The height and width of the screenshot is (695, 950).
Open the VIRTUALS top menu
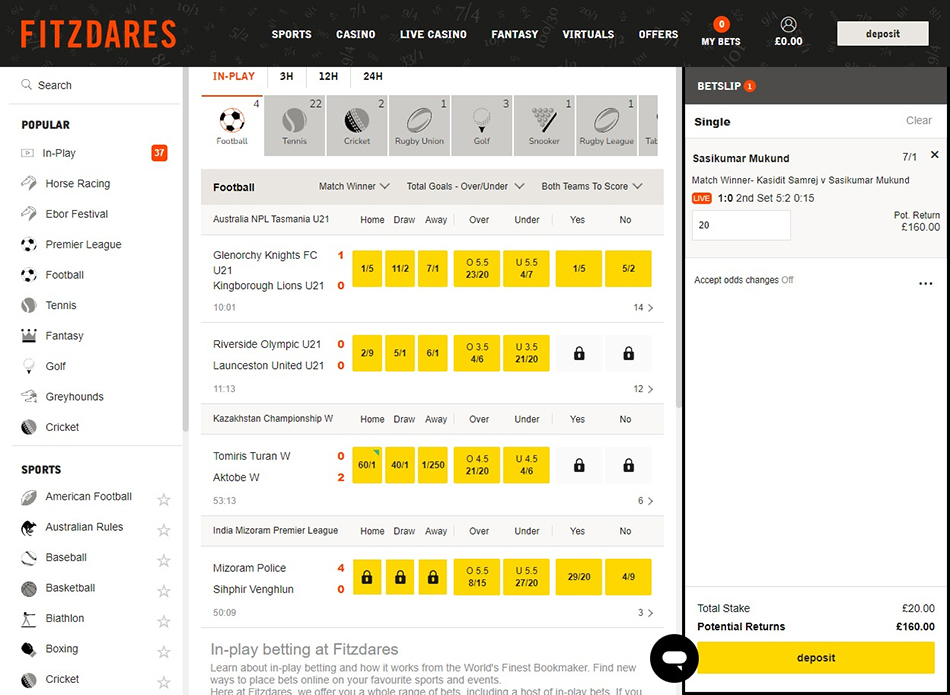(588, 35)
